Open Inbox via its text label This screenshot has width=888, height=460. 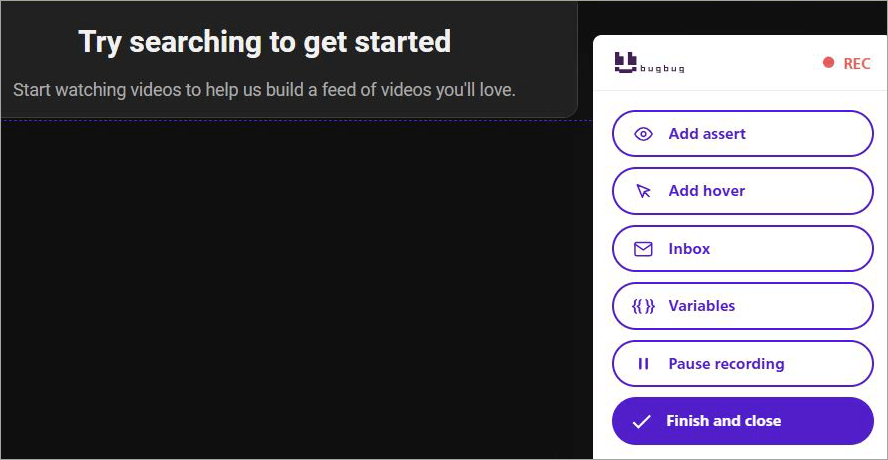click(x=689, y=249)
